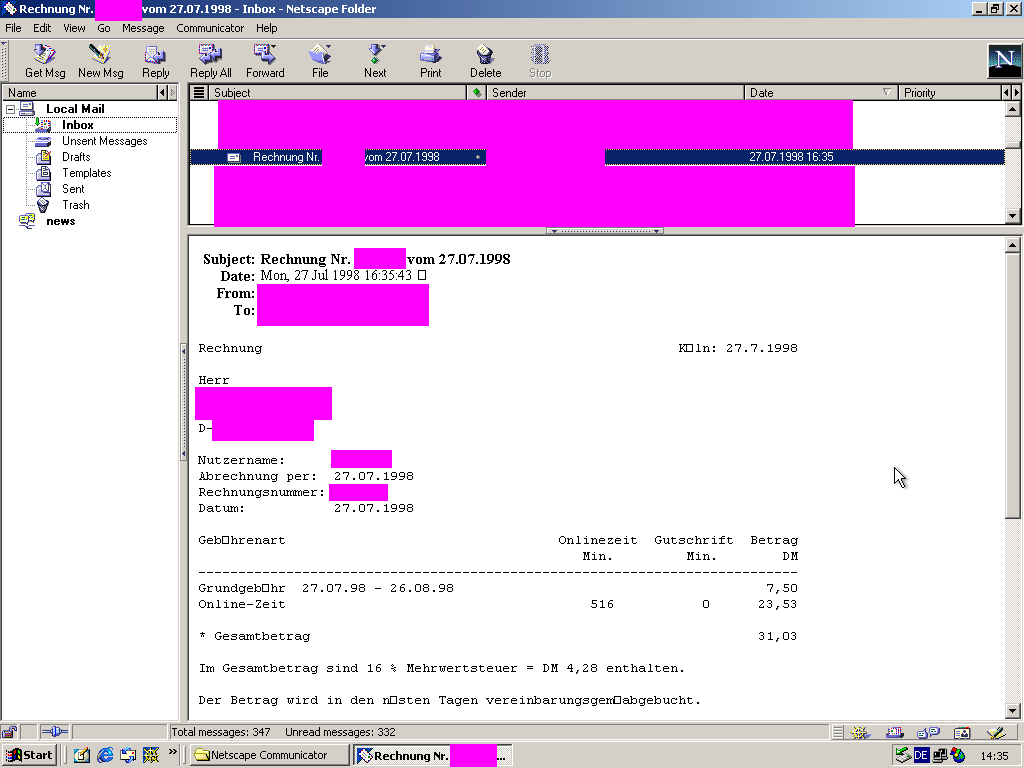Open the Windows Start menu
Screen dimensions: 1024x768
(x=28, y=755)
